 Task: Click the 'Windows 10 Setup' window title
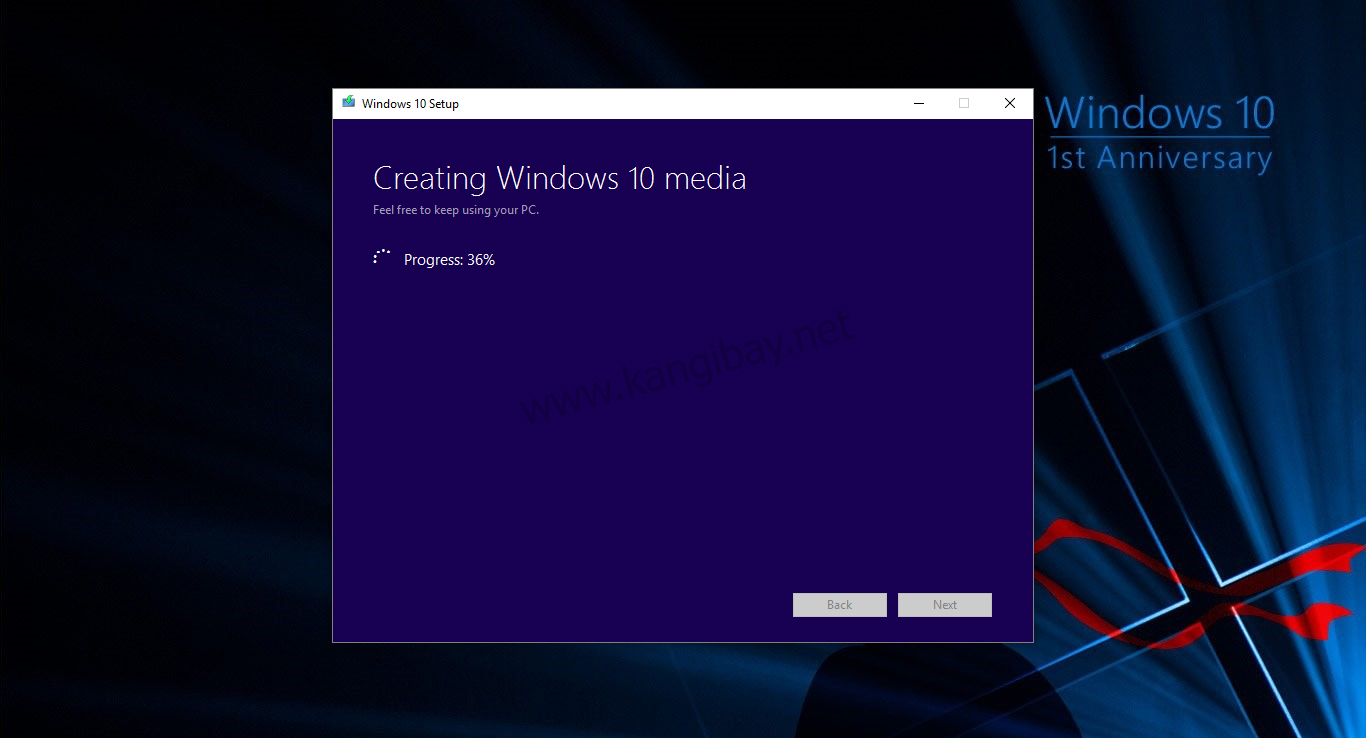click(x=410, y=104)
